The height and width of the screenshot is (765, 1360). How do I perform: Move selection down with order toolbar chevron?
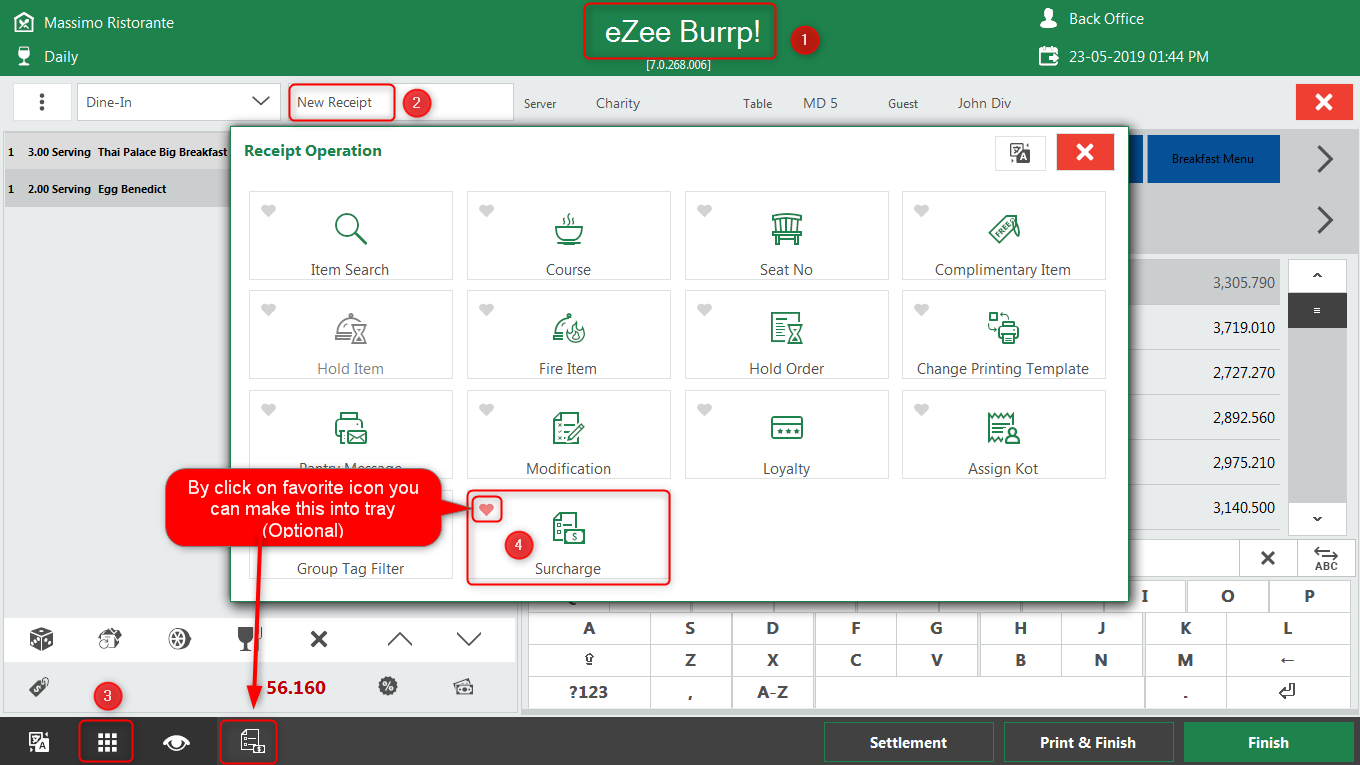pyautogui.click(x=468, y=639)
